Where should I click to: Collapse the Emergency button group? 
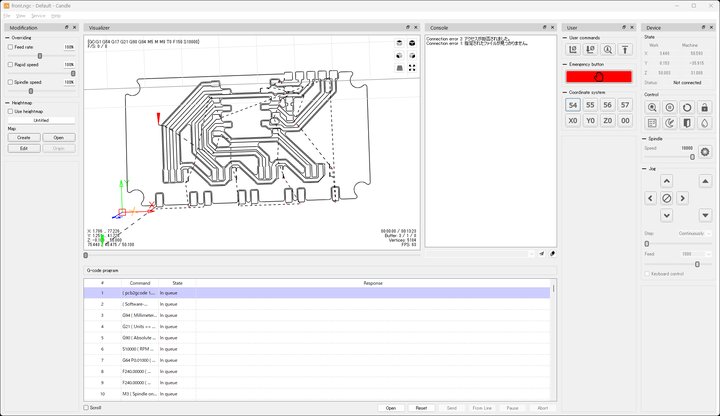[x=565, y=64]
